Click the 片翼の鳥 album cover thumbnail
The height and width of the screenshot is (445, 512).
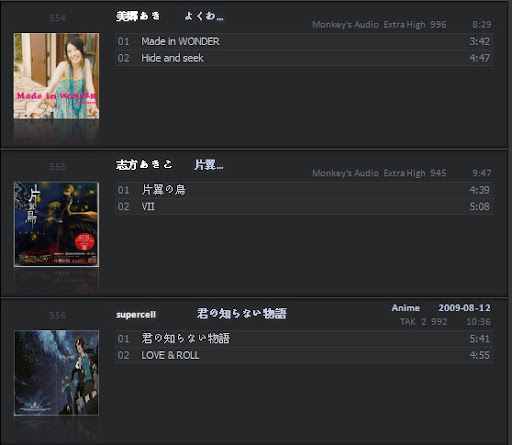[x=56, y=224]
